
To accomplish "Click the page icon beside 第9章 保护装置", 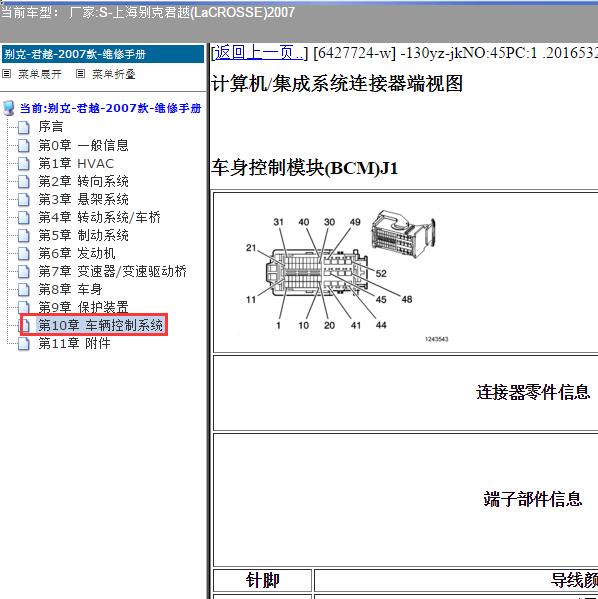I will click(x=24, y=307).
